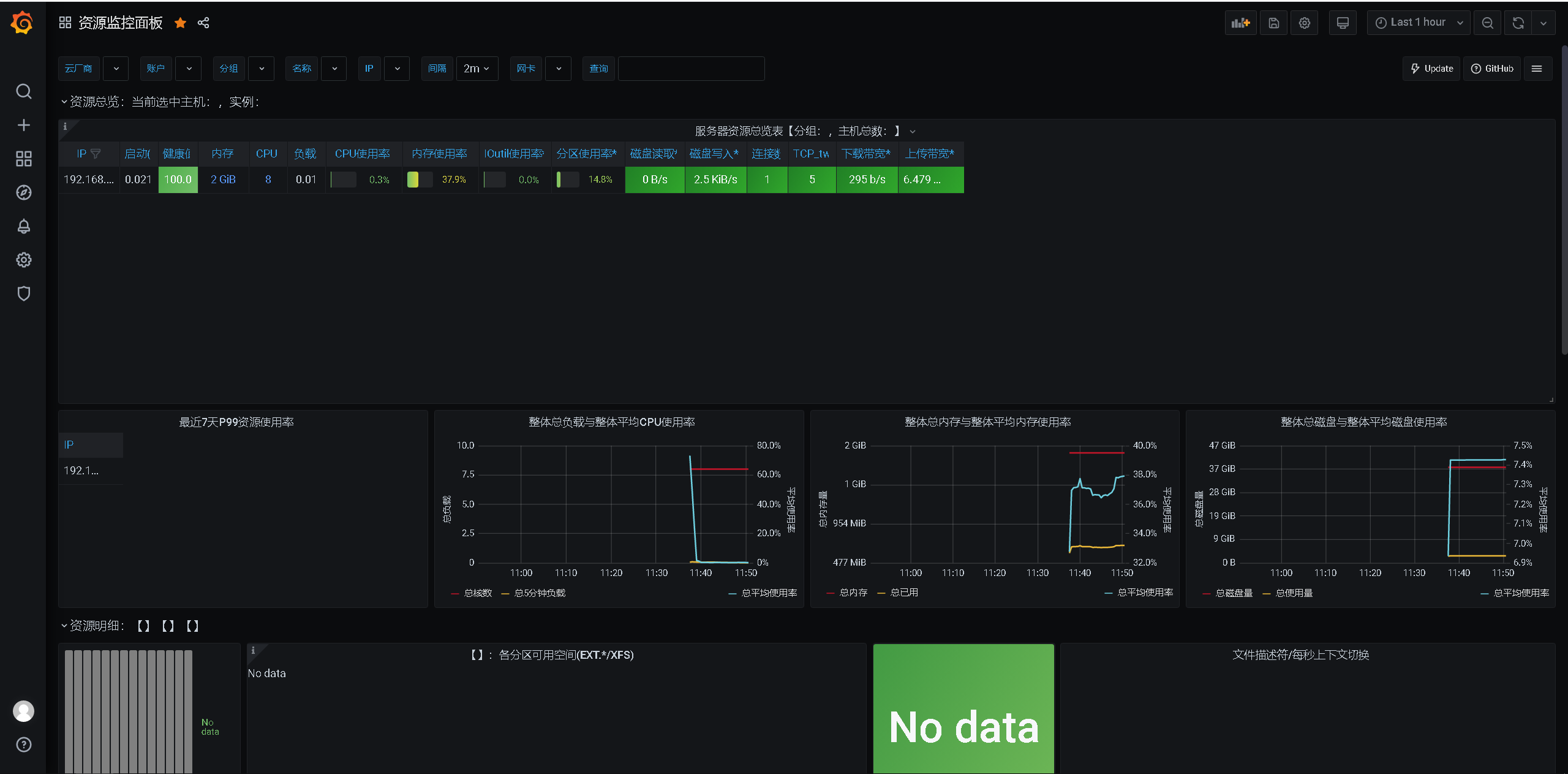1568x774 pixels.
Task: Save the dashboard with the disk icon
Action: [1273, 23]
